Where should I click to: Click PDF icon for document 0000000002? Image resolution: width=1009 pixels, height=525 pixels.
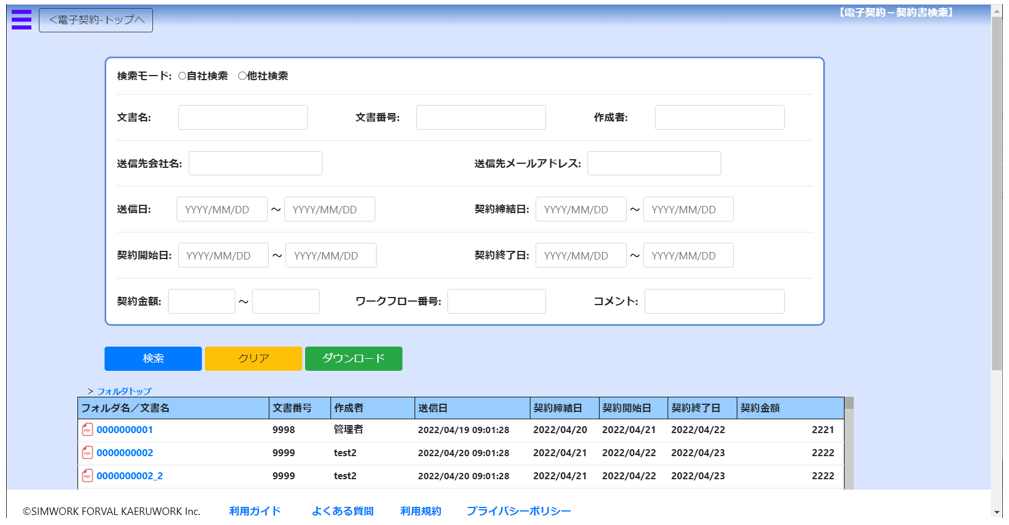[x=88, y=453]
